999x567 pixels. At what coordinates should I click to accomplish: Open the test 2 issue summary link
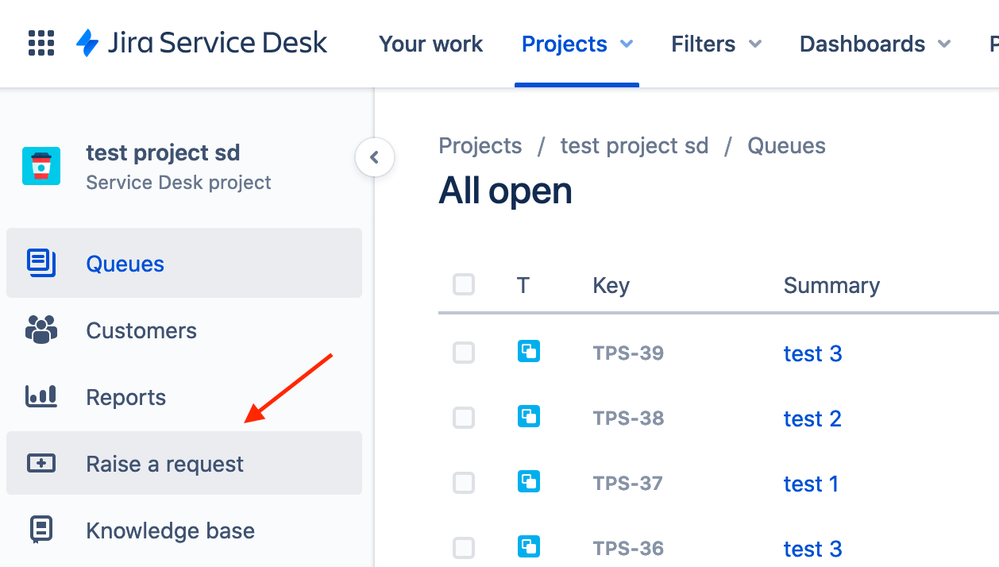click(x=813, y=419)
